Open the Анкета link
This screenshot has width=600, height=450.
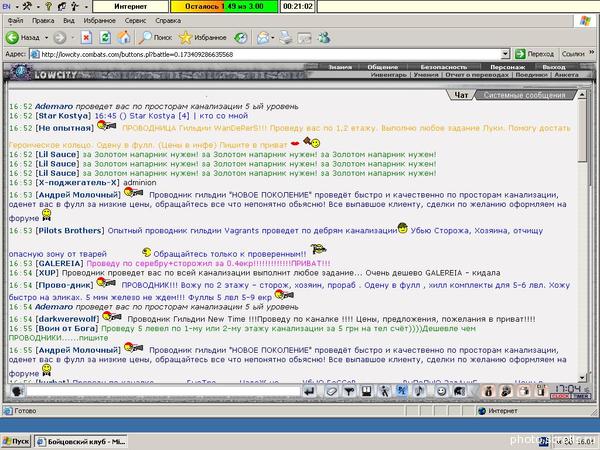coord(566,75)
